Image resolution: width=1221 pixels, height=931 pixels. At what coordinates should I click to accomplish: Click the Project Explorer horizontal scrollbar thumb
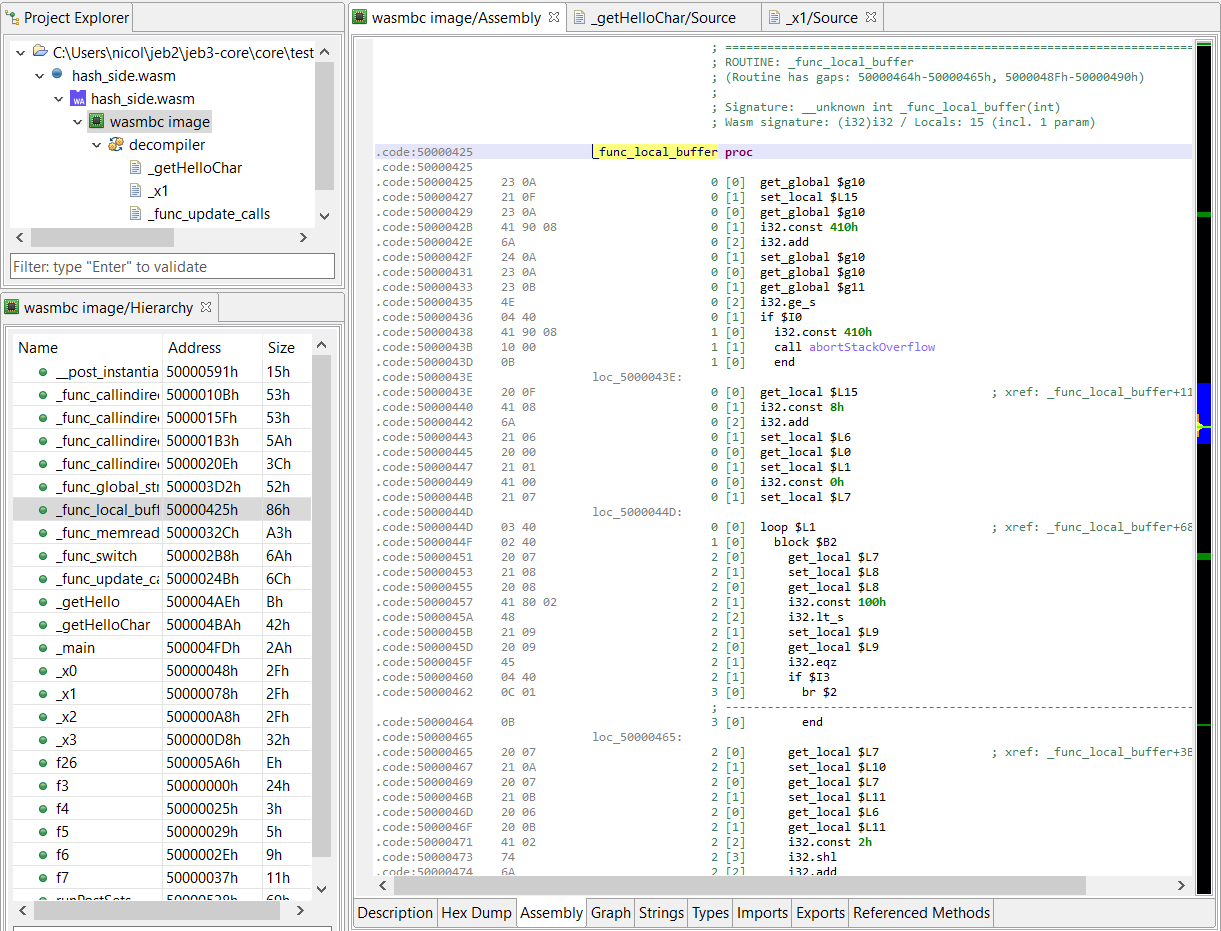point(102,238)
